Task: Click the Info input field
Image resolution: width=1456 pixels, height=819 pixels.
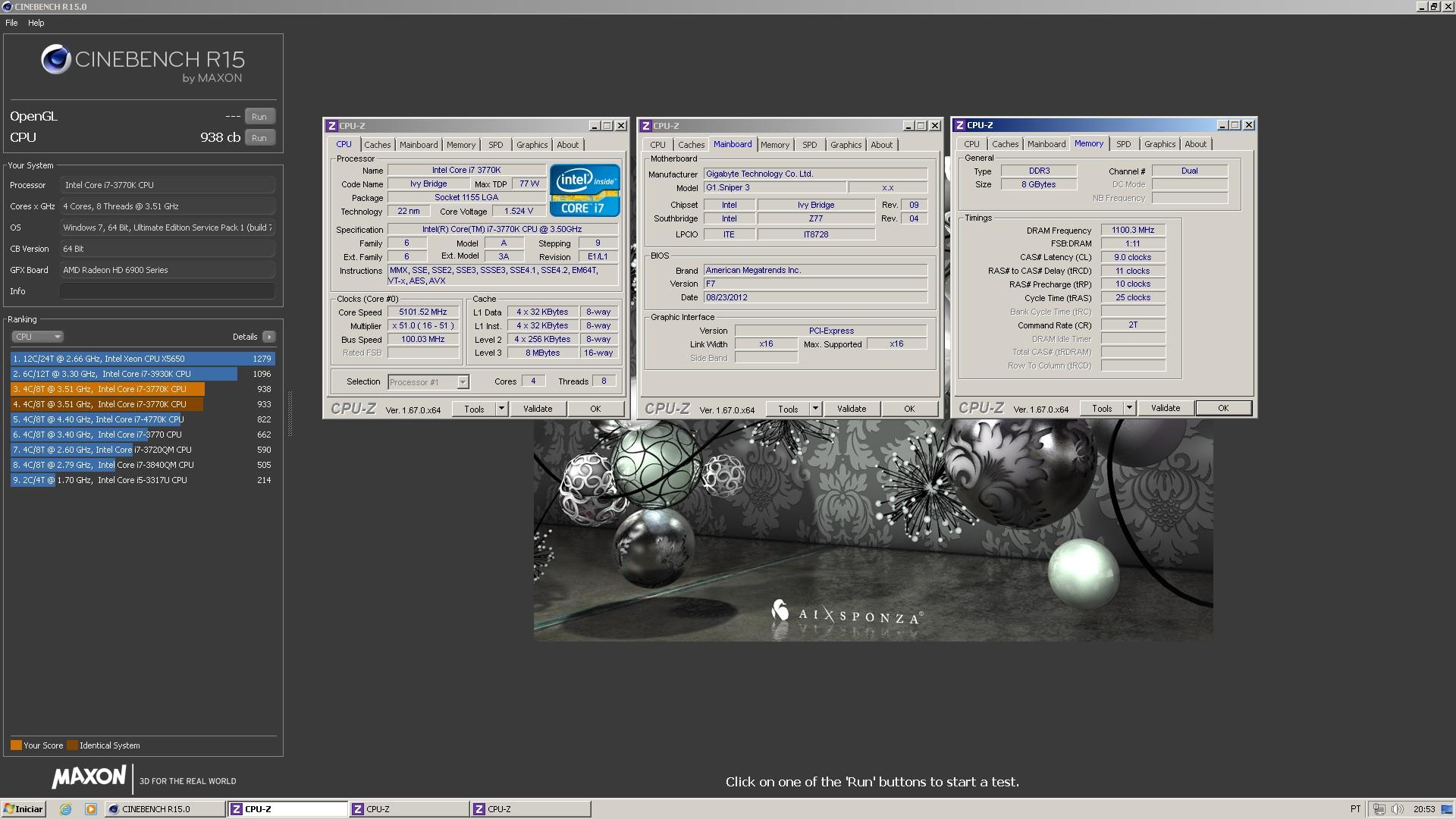Action: pyautogui.click(x=168, y=291)
